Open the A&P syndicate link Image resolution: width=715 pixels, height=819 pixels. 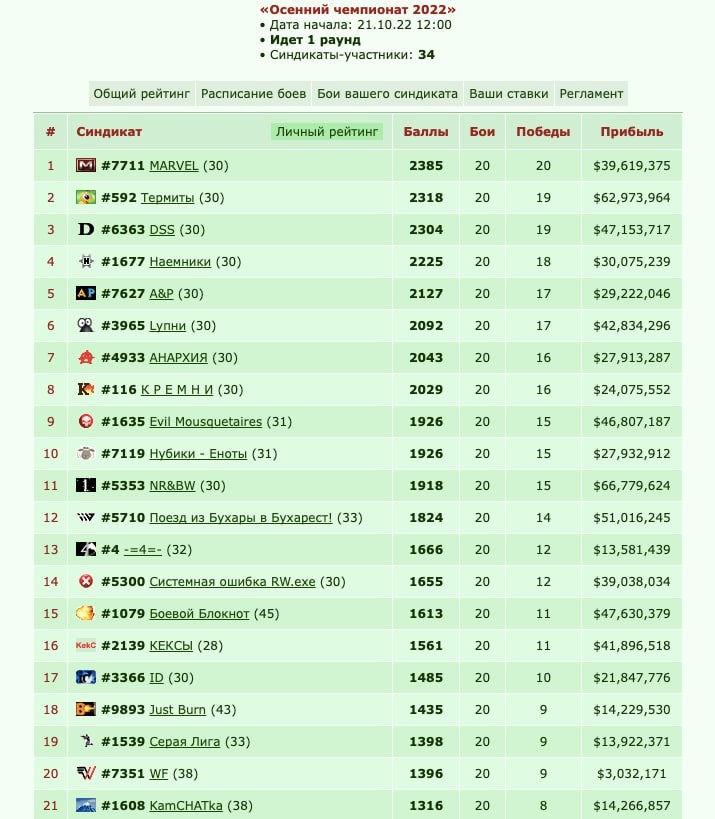click(x=161, y=294)
